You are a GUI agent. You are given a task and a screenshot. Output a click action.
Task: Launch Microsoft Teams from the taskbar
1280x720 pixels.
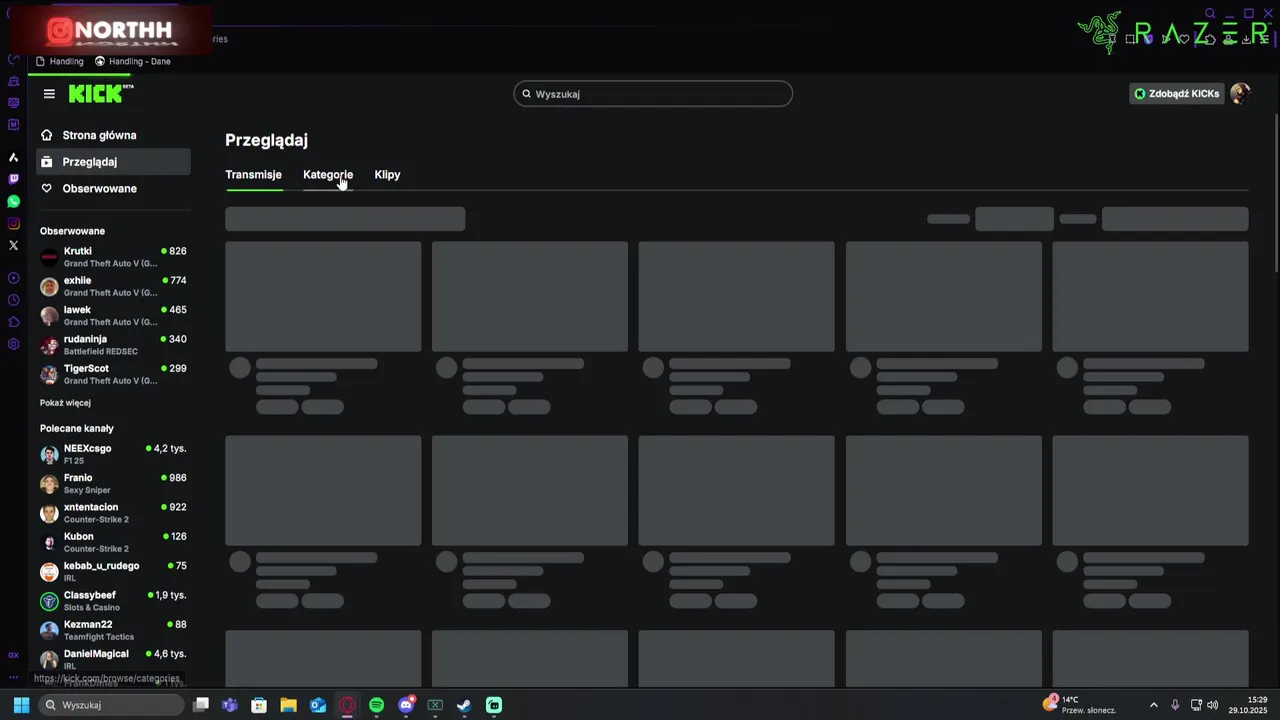pyautogui.click(x=230, y=705)
